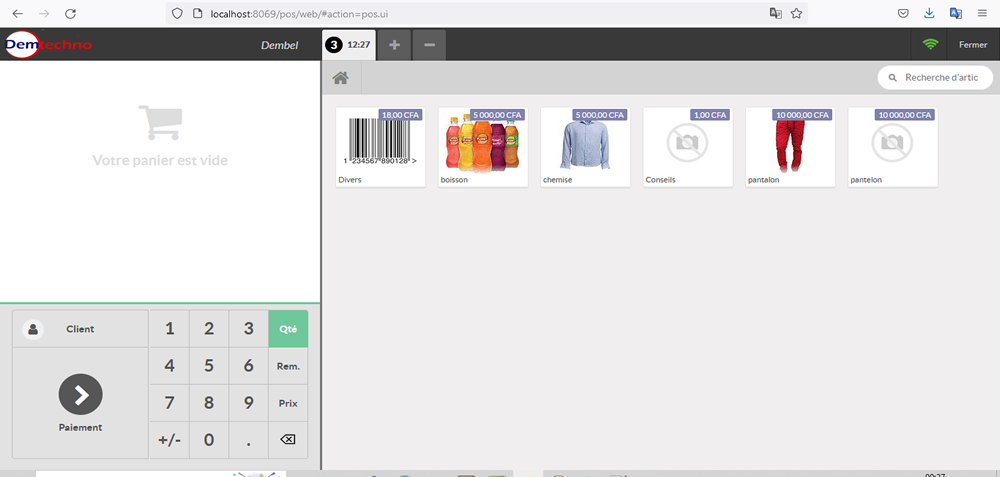Switch numpad to Prix price mode
Screen dimensions: 1000x477
[288, 403]
